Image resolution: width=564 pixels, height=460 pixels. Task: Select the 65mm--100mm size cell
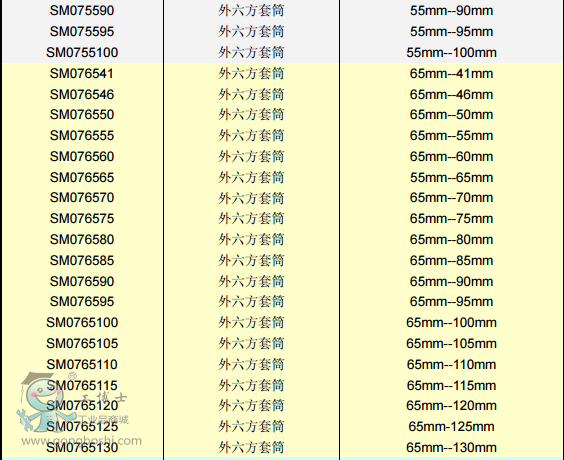(451, 323)
